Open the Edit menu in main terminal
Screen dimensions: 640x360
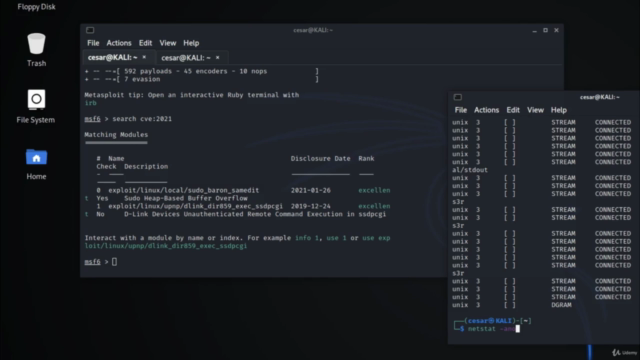pos(145,43)
